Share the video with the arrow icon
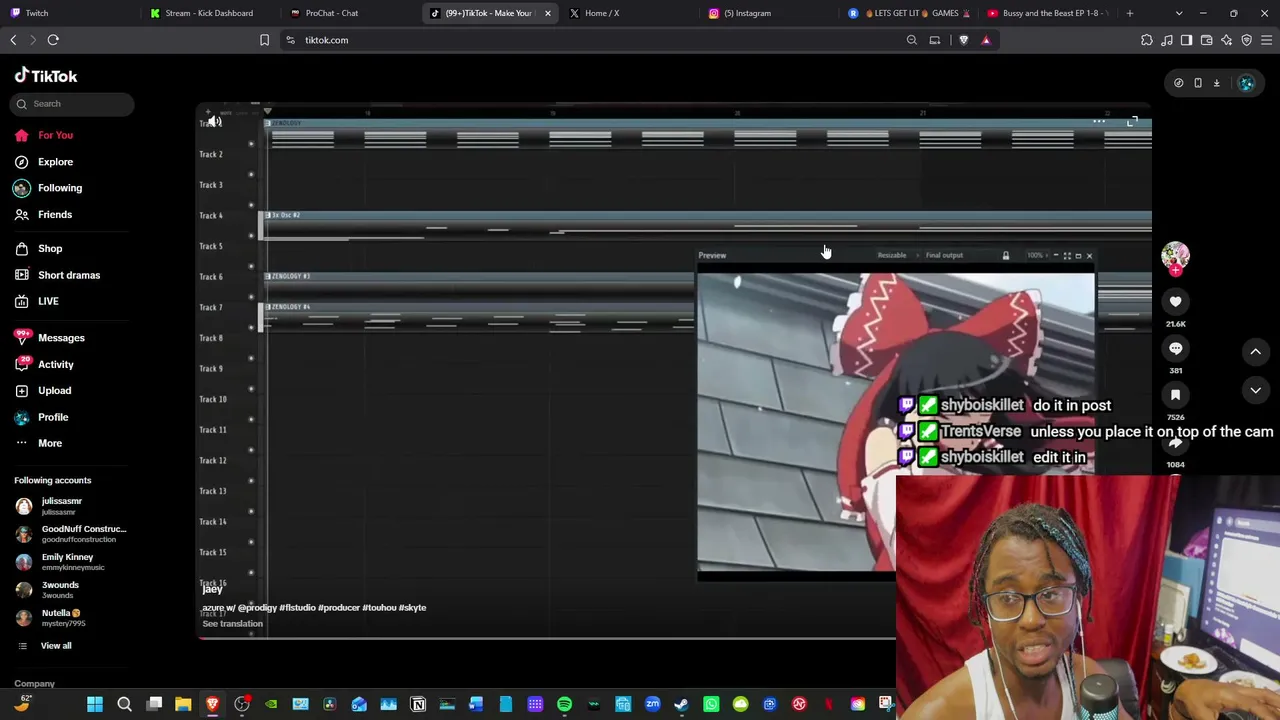 coord(1175,442)
